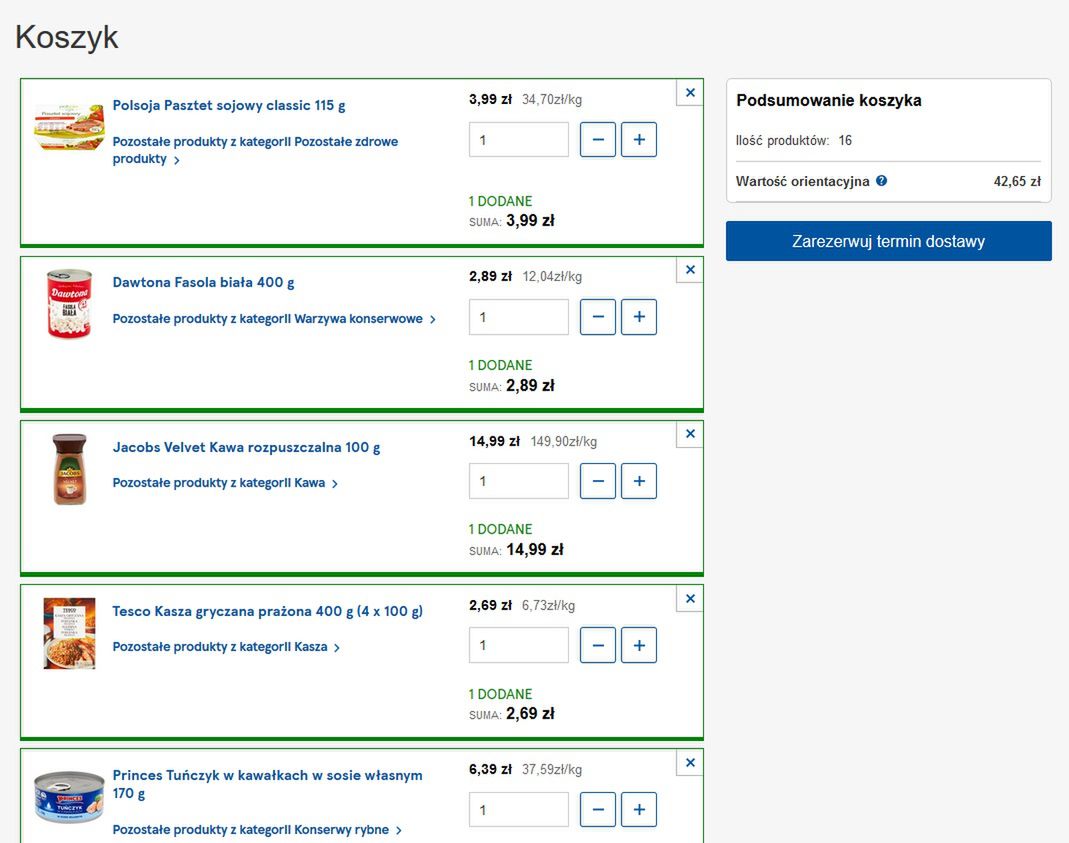Open Tesco Kasza gryczana prażona product

pos(267,611)
